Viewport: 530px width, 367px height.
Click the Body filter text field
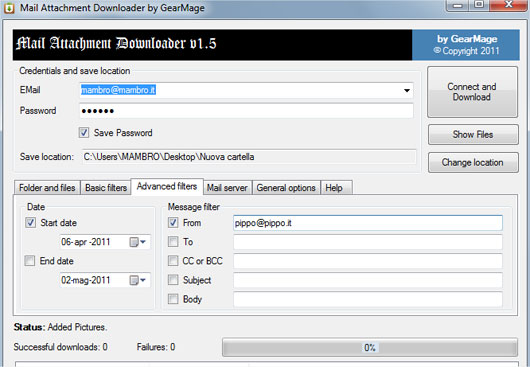click(368, 300)
